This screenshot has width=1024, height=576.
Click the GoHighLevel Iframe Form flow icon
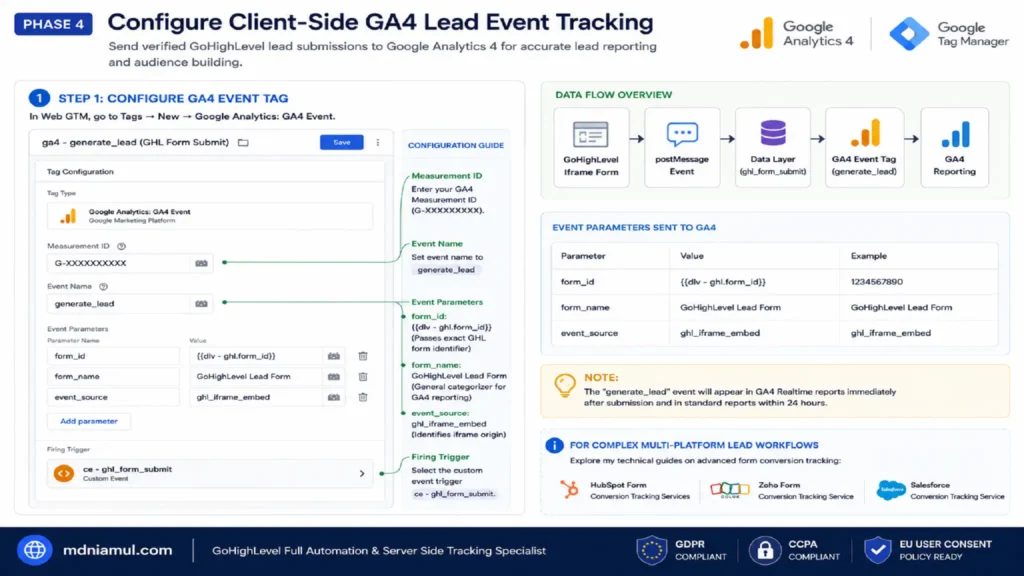click(x=590, y=135)
